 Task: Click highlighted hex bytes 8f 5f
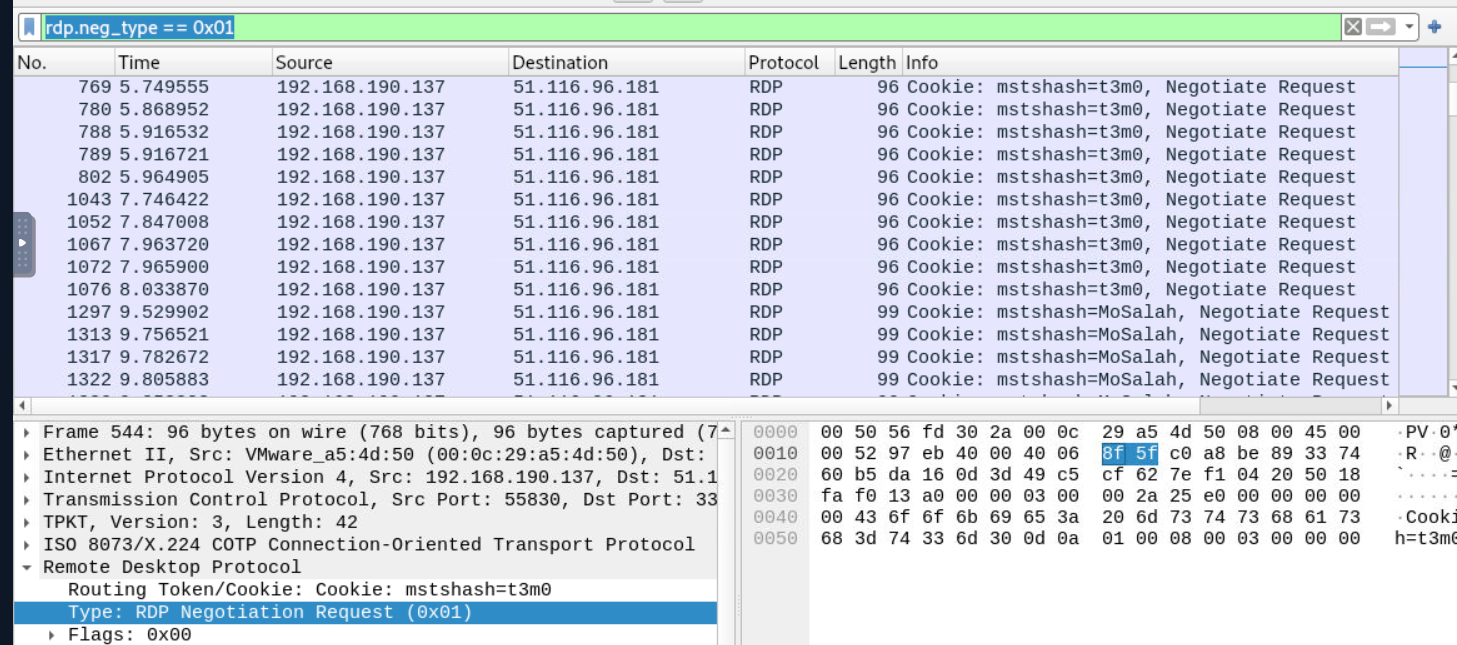(x=1130, y=453)
